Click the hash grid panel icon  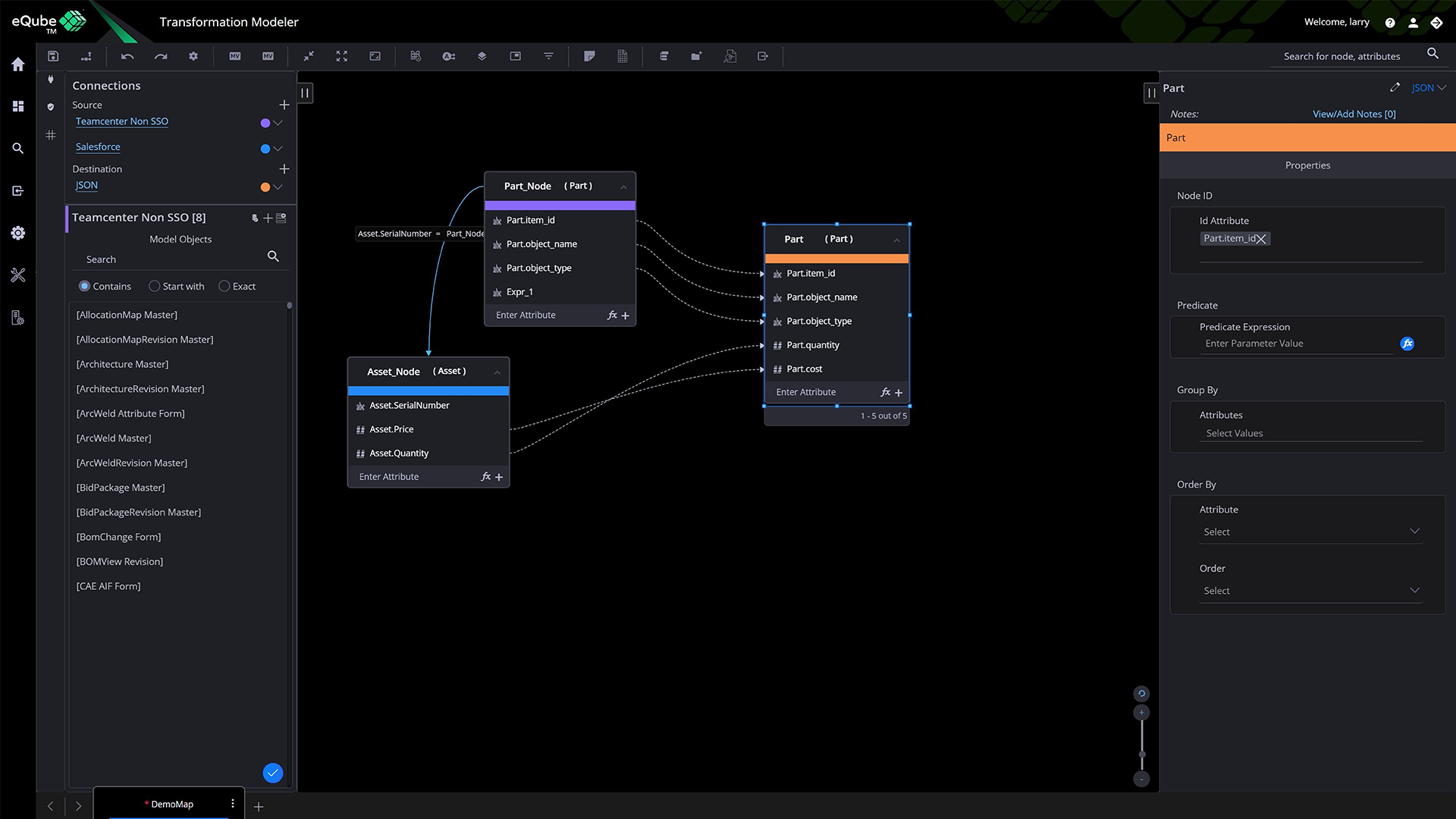[51, 135]
